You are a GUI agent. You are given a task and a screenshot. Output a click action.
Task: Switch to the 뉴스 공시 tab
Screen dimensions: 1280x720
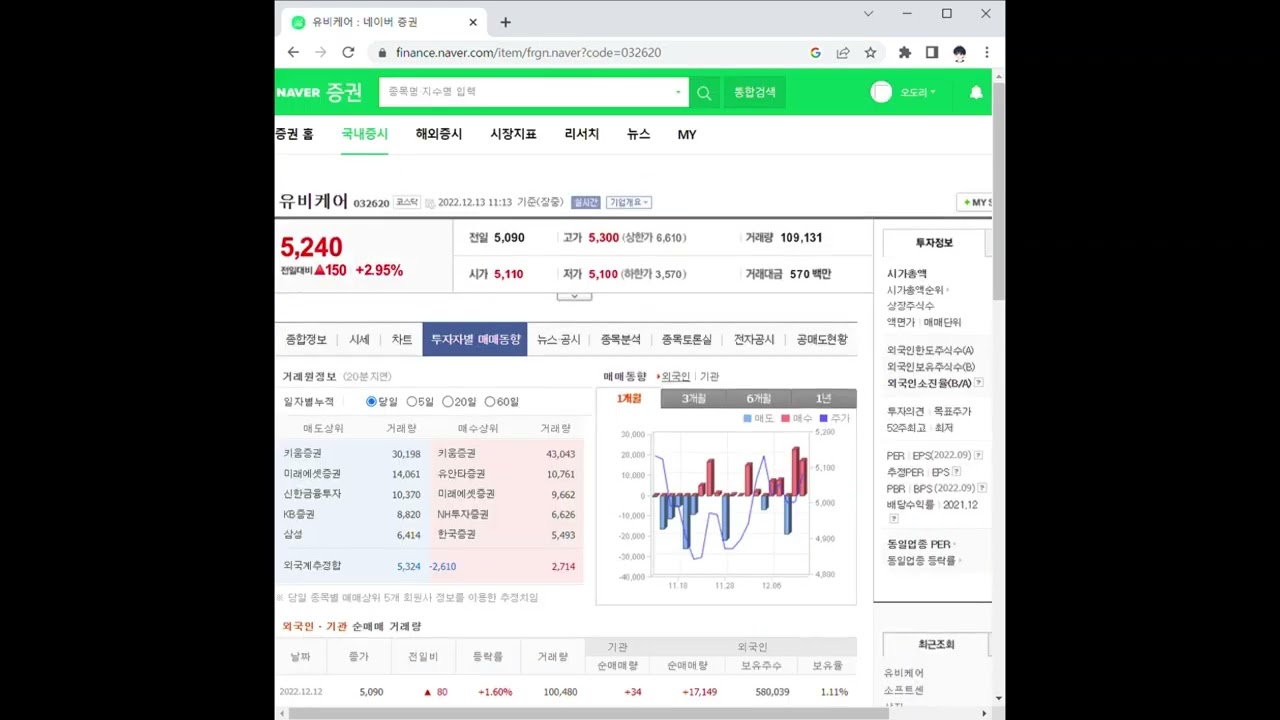(x=558, y=340)
